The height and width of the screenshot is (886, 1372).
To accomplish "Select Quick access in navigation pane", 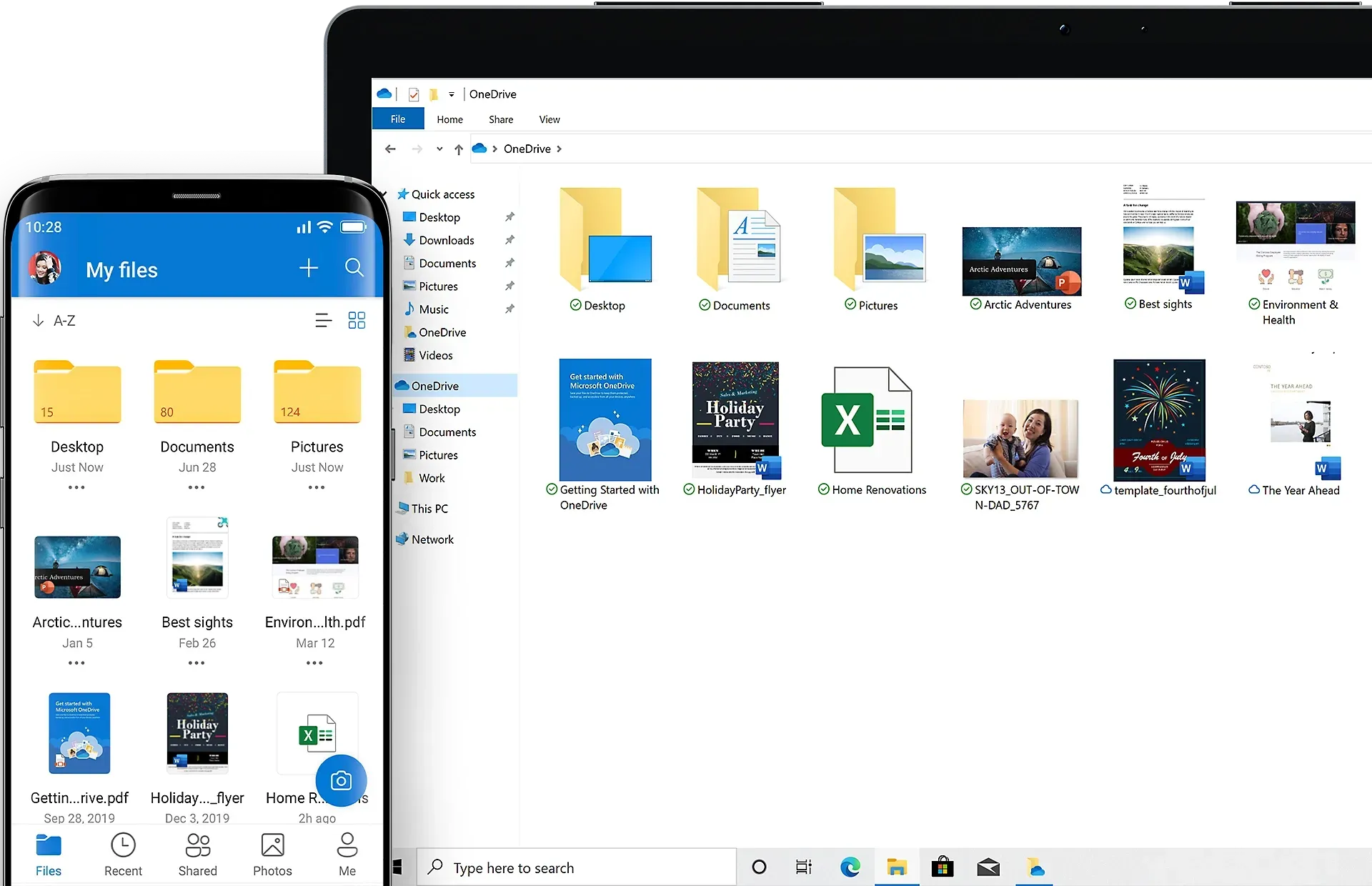I will 435,194.
